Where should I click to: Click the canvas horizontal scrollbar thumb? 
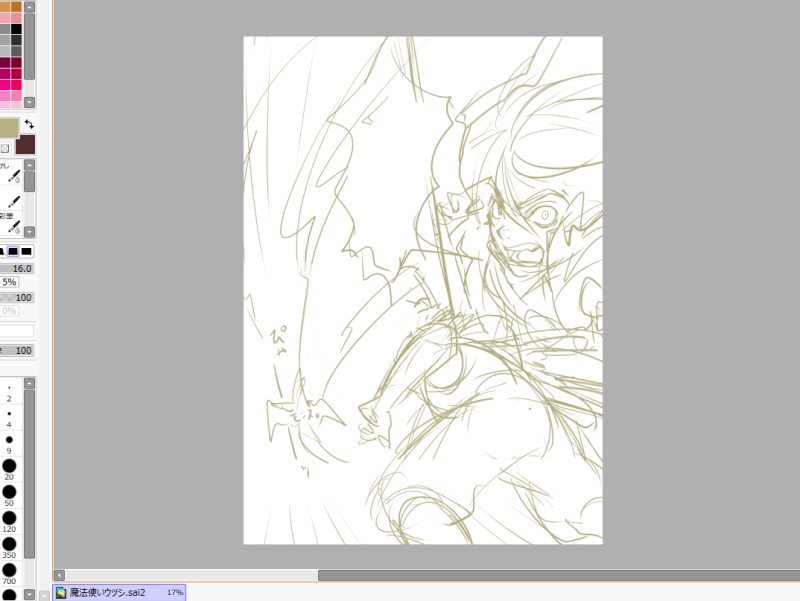[x=559, y=575]
